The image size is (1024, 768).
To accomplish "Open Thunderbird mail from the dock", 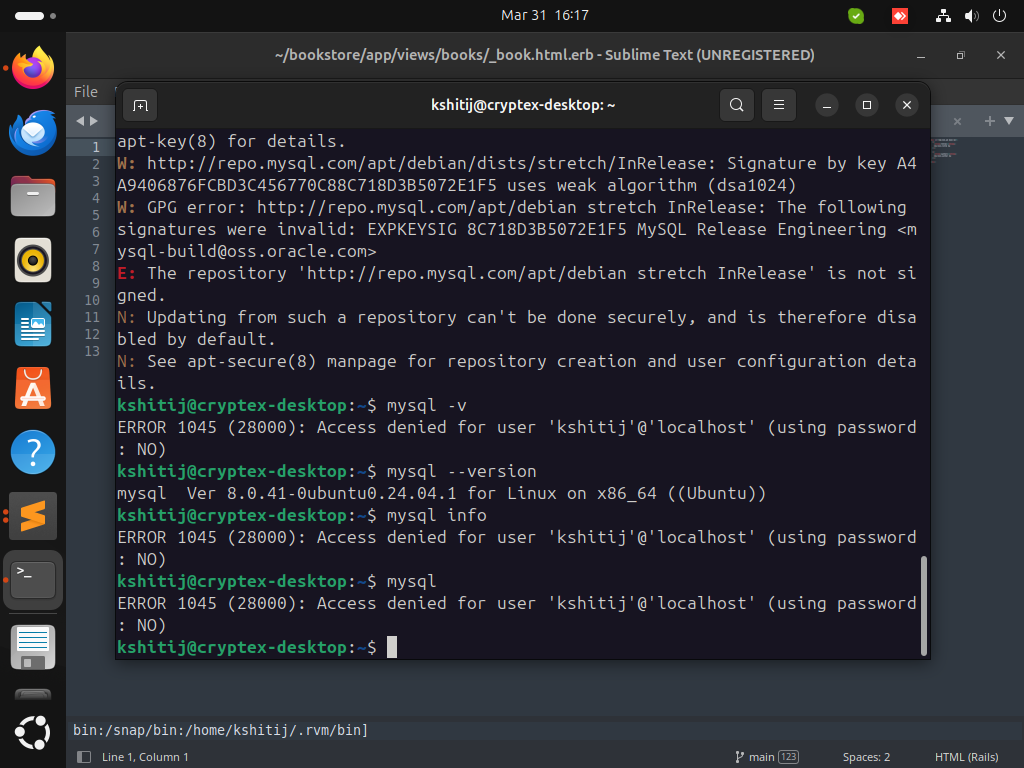I will pyautogui.click(x=33, y=133).
